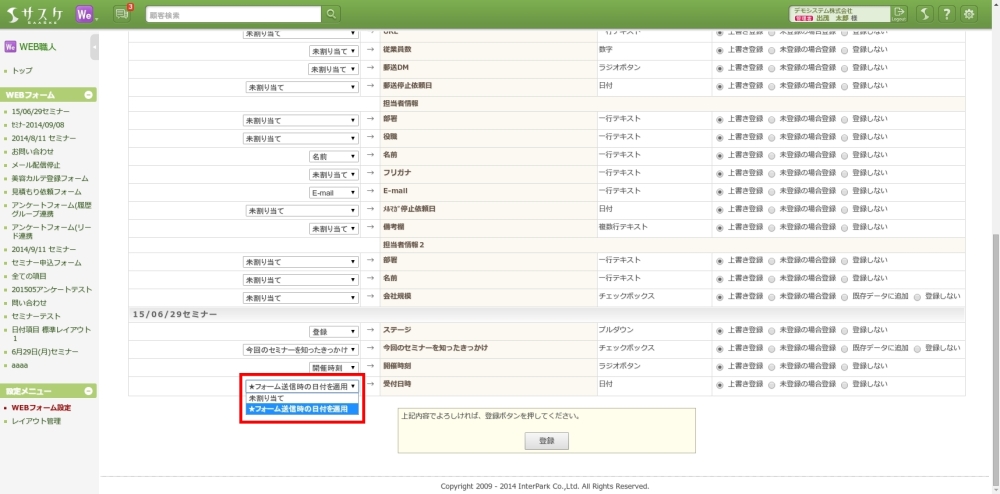Collapse the WEBフォーム sidebar section
The width and height of the screenshot is (1000, 494).
click(x=90, y=94)
